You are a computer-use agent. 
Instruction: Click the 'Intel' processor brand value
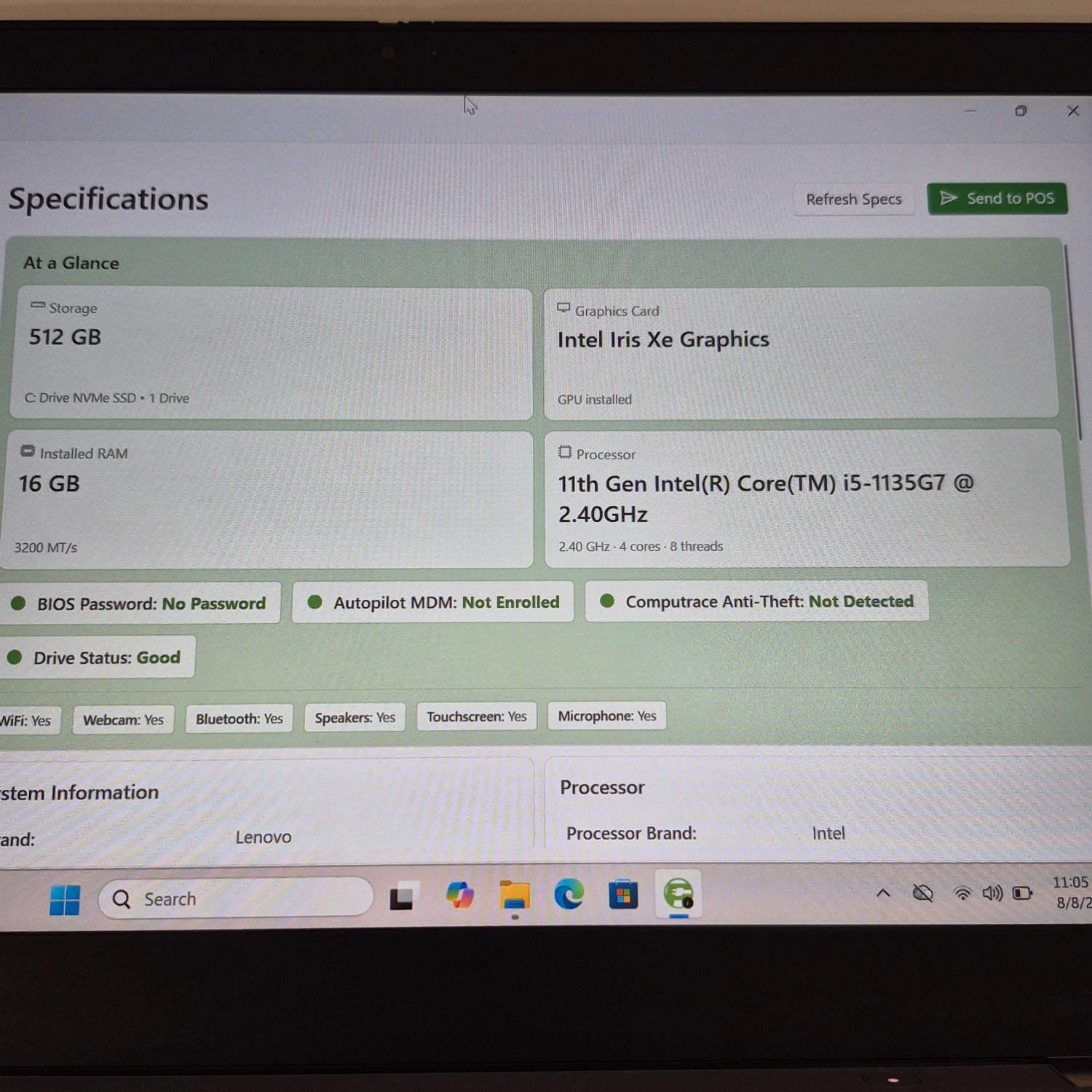[x=828, y=833]
